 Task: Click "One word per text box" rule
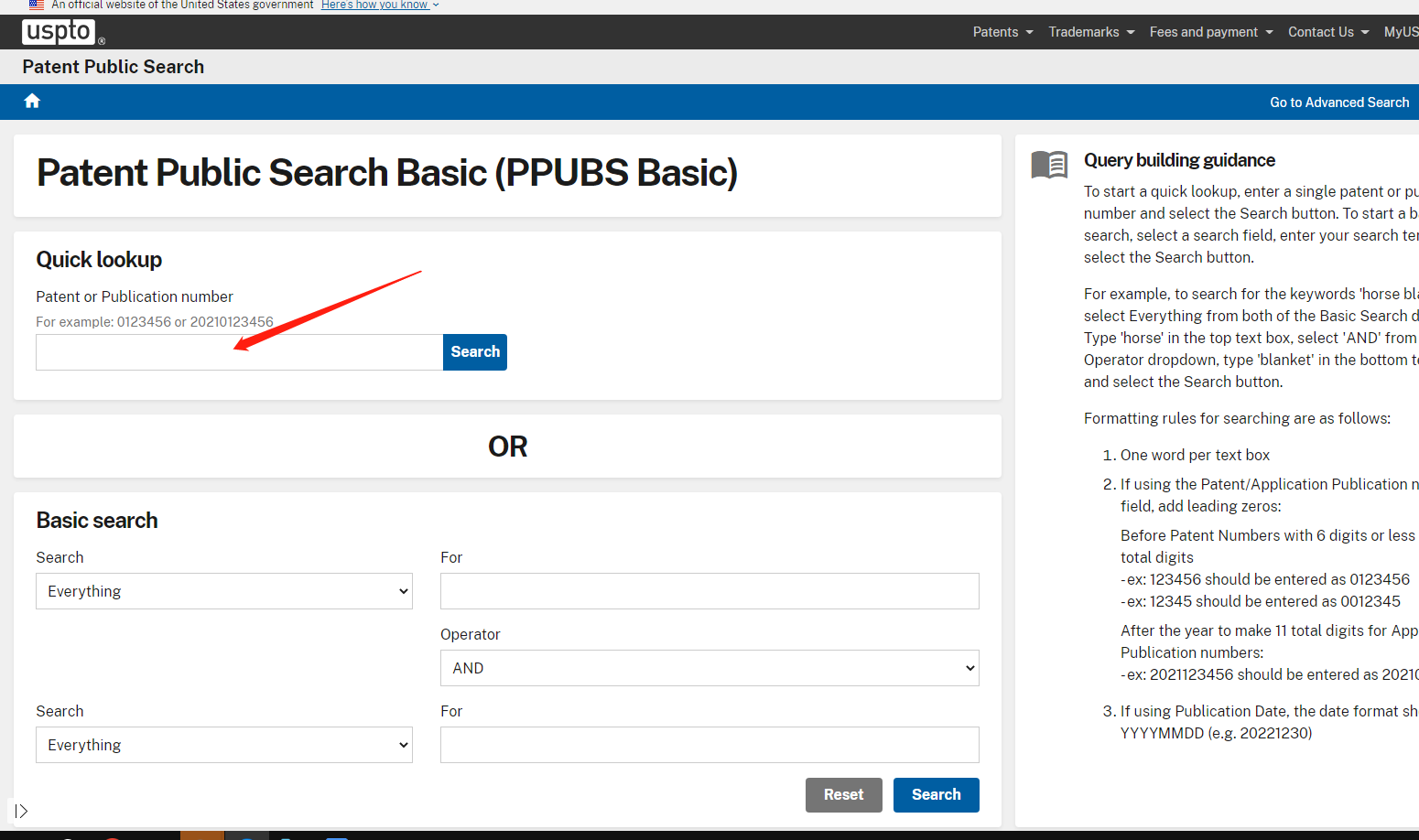pyautogui.click(x=1195, y=455)
